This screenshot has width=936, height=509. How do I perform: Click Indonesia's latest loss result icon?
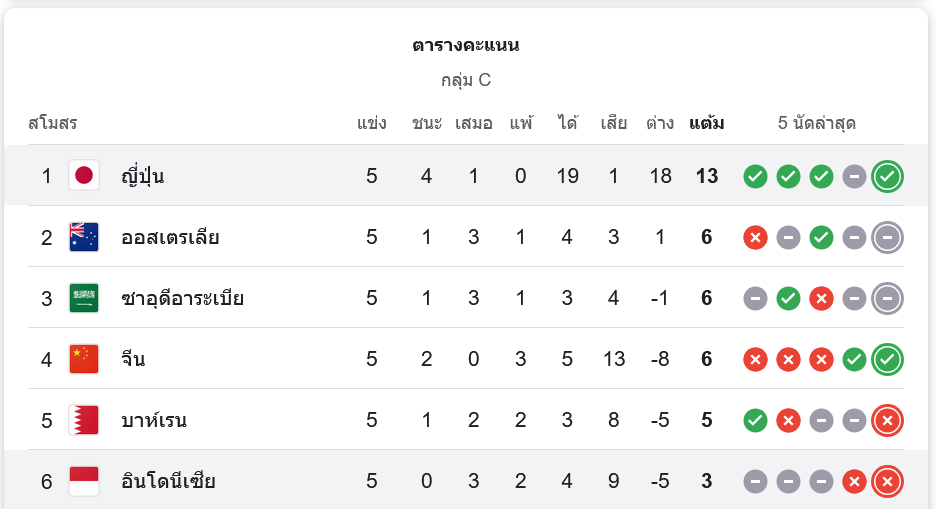click(x=887, y=482)
